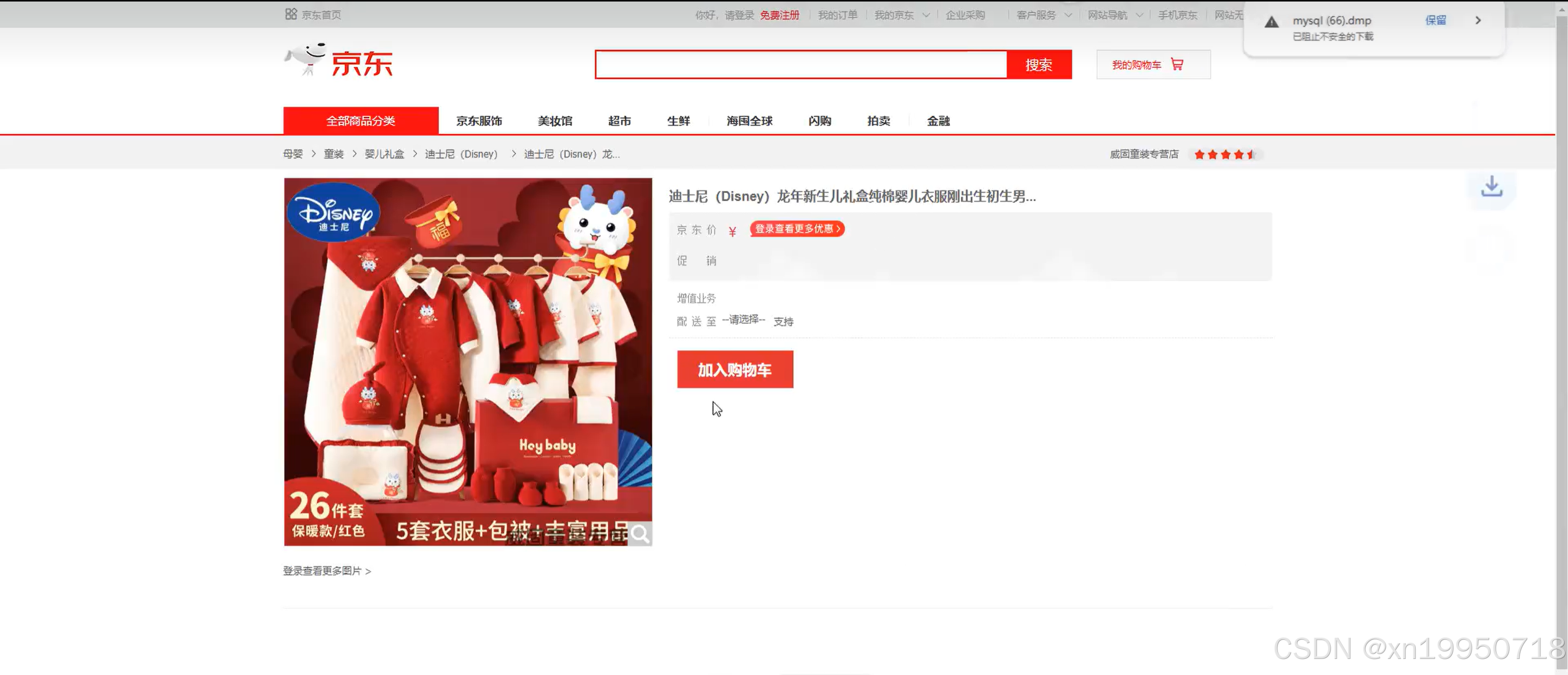
Task: Open 威固童装专营店 store link
Action: pyautogui.click(x=1144, y=154)
